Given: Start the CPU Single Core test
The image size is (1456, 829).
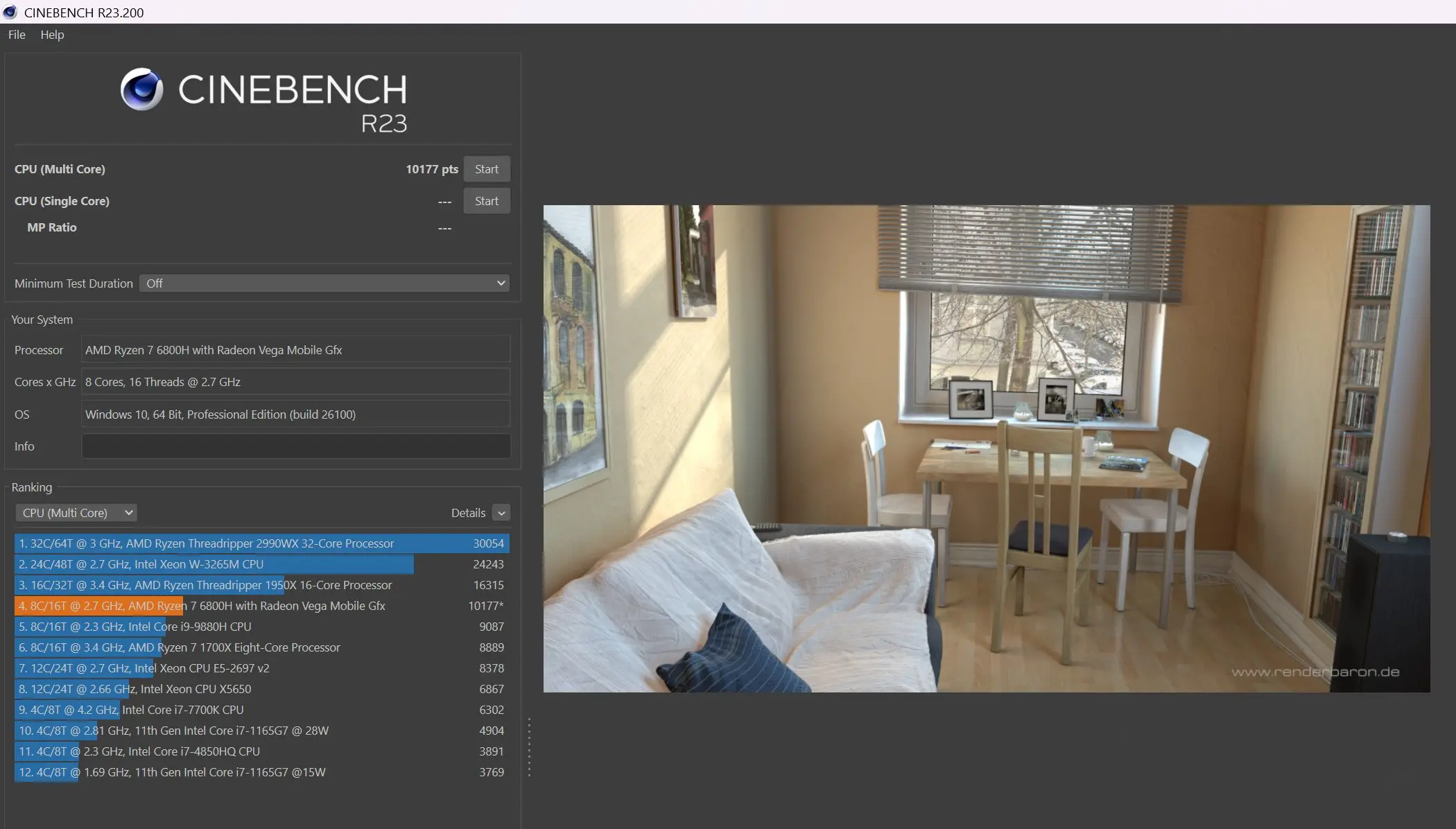Looking at the screenshot, I should [x=486, y=201].
